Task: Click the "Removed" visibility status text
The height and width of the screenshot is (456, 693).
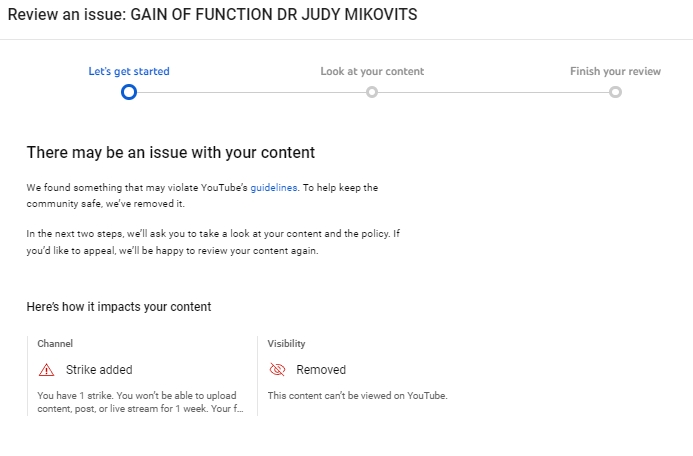Action: [321, 370]
